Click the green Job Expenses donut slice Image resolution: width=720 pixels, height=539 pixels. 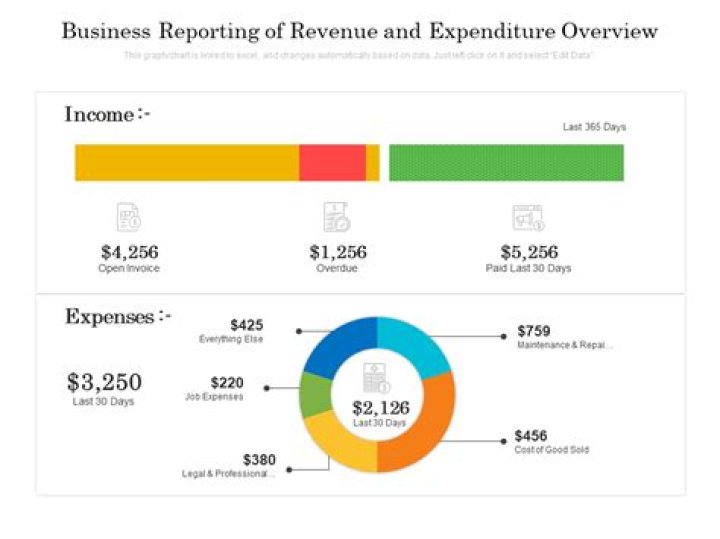point(315,395)
